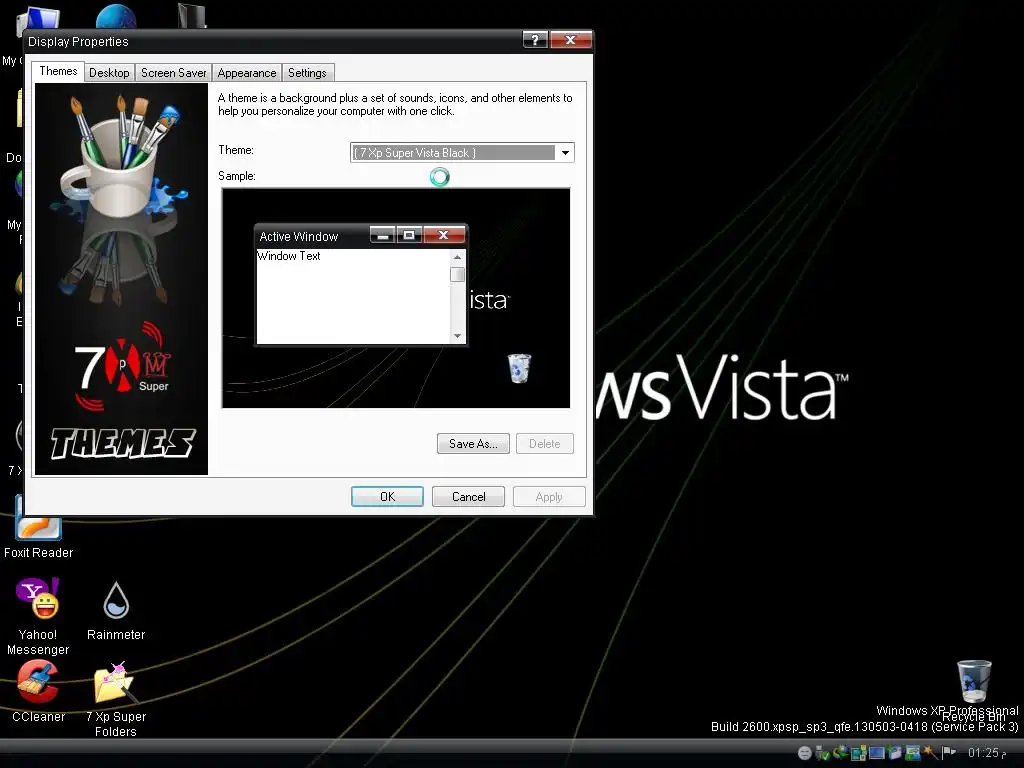Click the green window tray icon

(x=913, y=753)
